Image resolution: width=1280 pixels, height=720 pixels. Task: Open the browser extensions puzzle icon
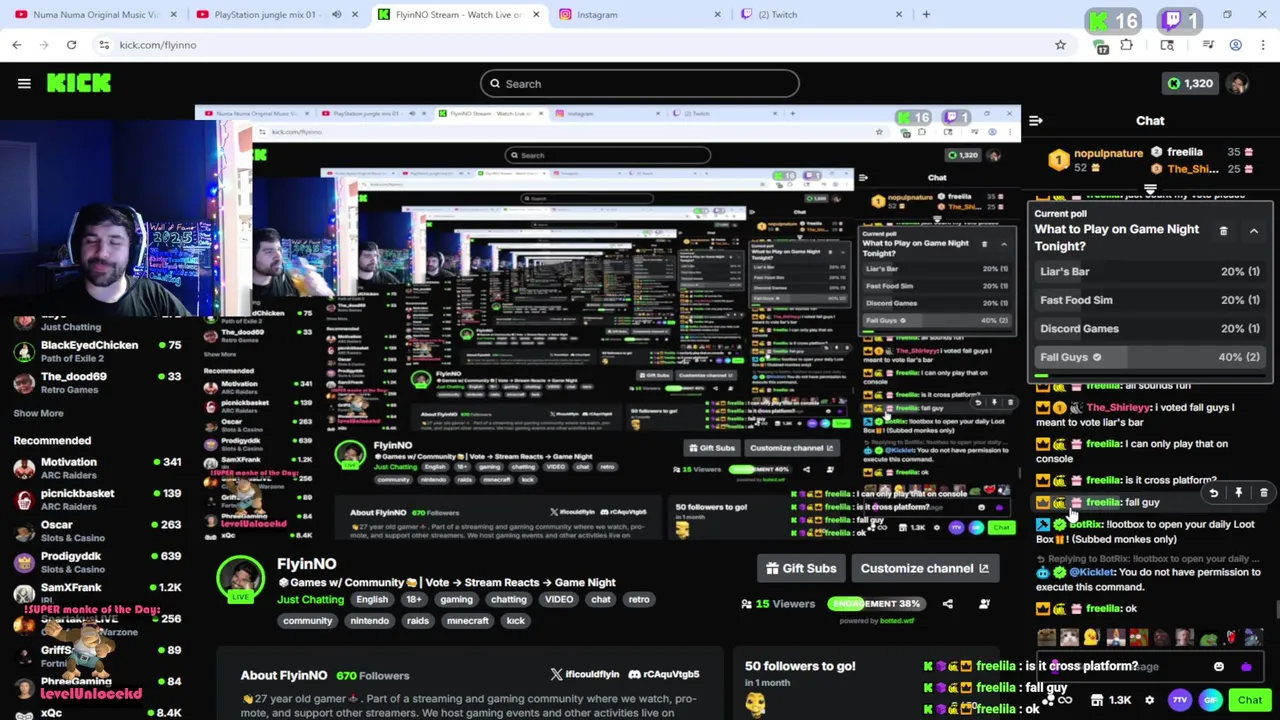pyautogui.click(x=1126, y=45)
